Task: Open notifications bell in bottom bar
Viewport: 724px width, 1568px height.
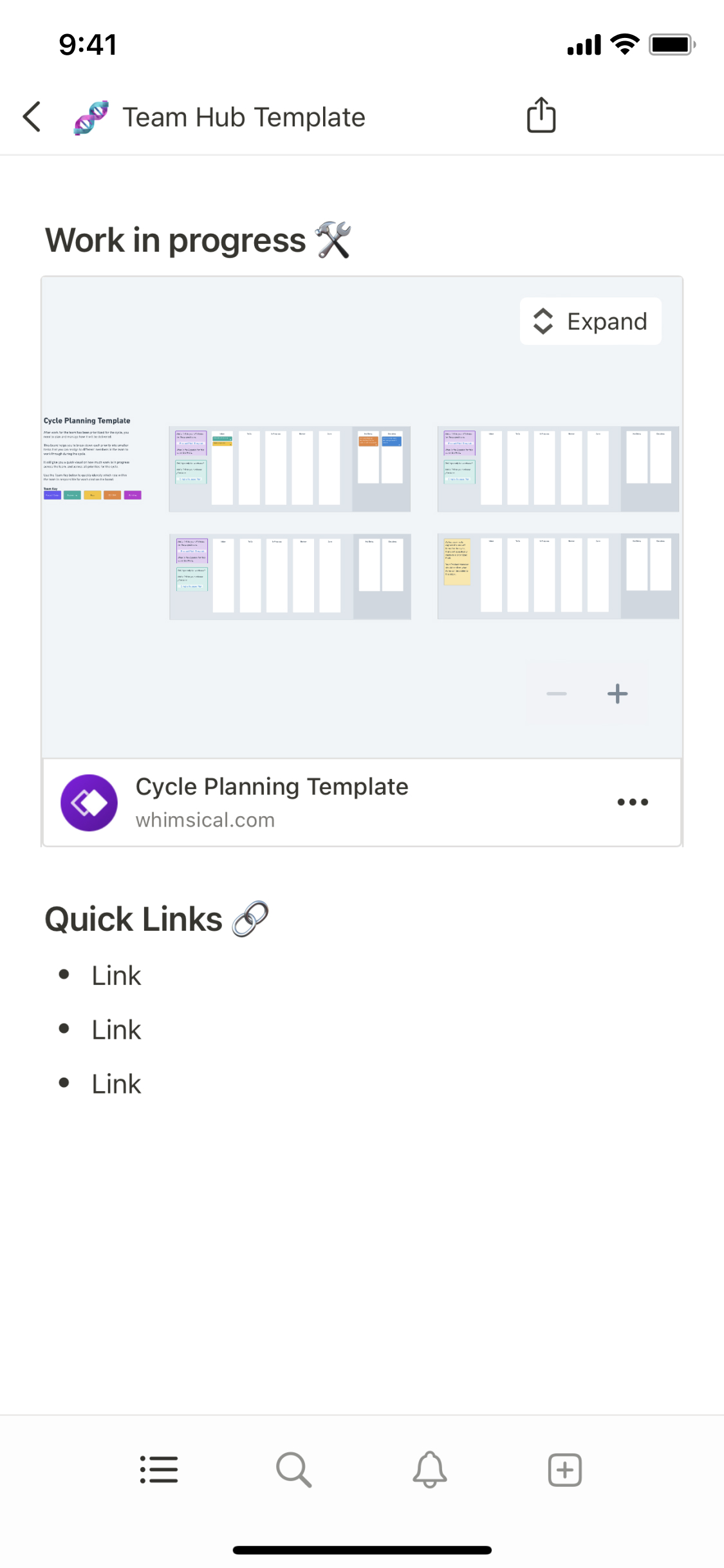Action: [429, 1470]
